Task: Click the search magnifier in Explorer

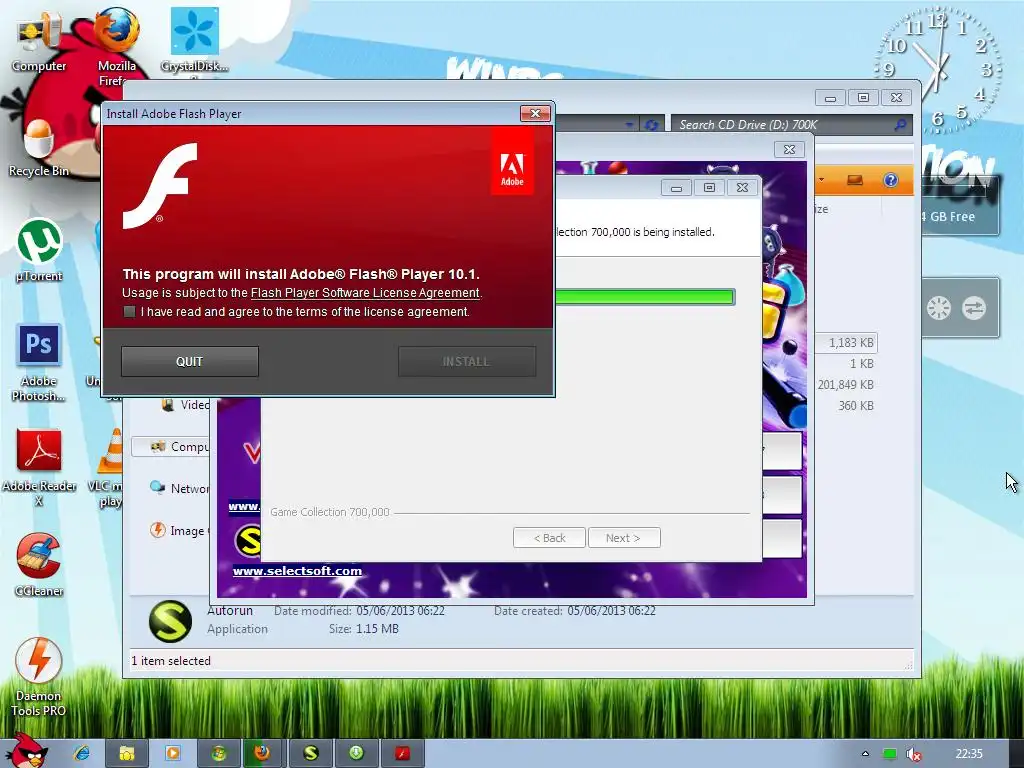Action: (901, 124)
